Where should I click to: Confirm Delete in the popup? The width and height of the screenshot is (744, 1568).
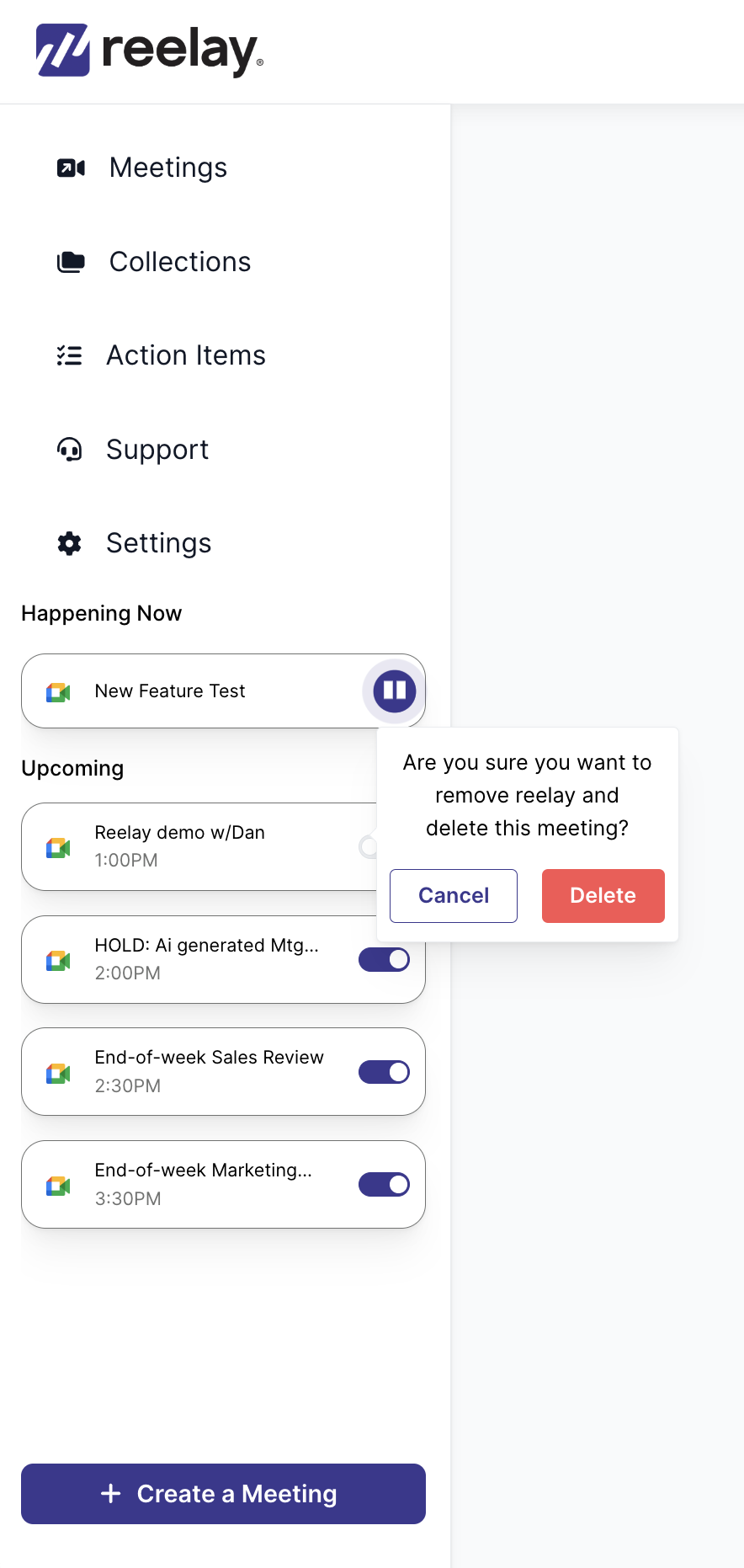click(603, 896)
